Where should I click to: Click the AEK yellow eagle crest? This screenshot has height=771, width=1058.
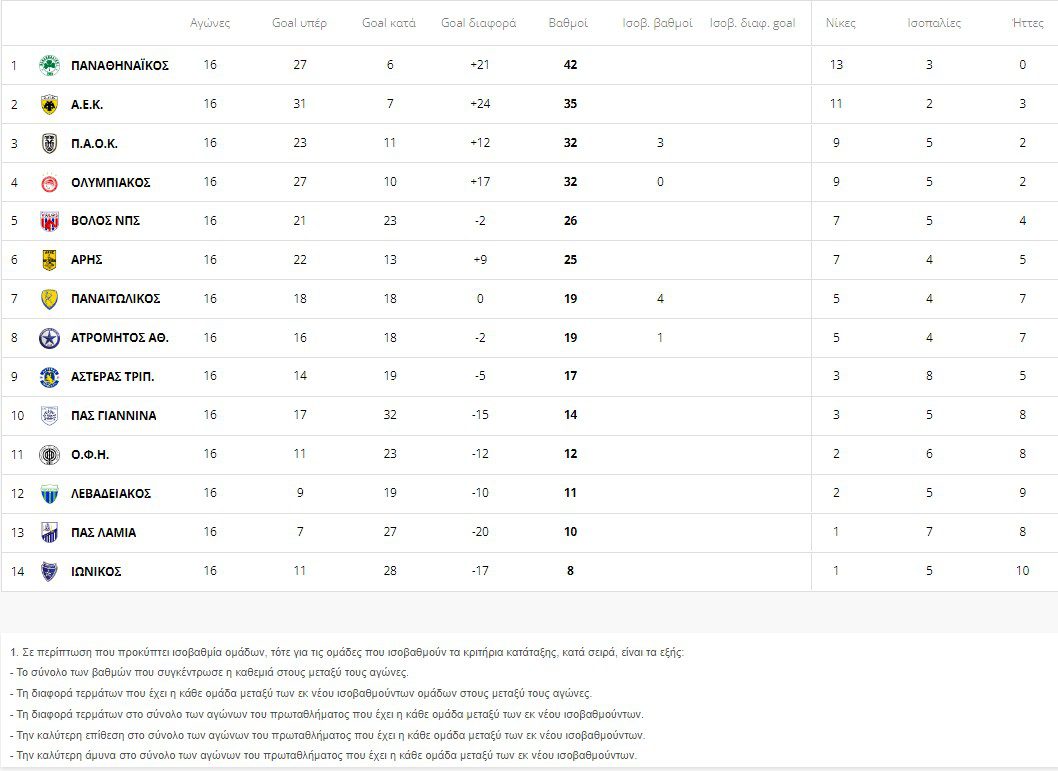[x=49, y=104]
